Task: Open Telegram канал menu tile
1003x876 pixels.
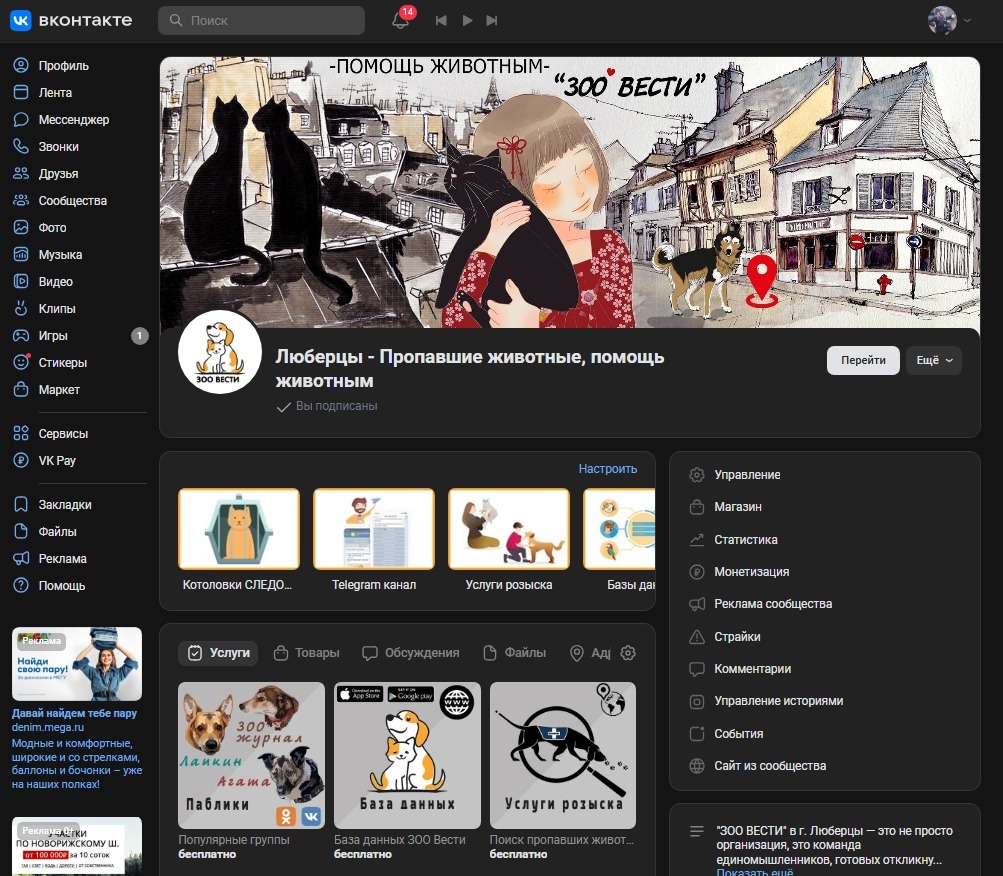Action: [374, 540]
